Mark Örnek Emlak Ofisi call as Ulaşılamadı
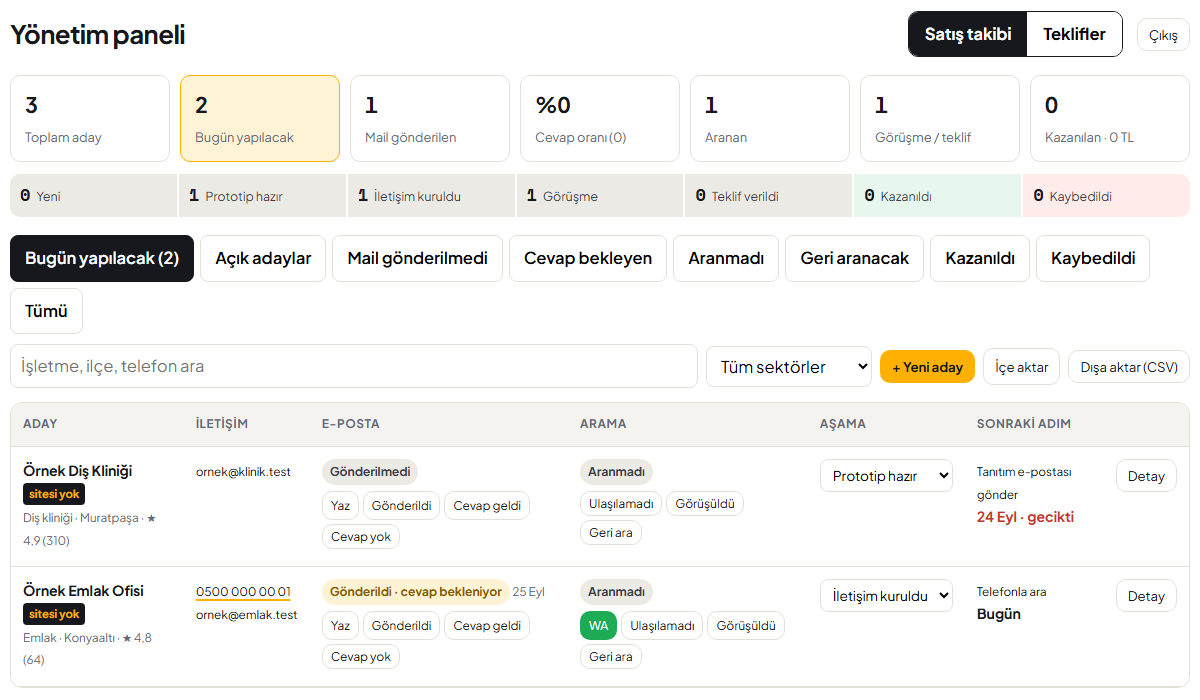The width and height of the screenshot is (1200, 700). coord(662,626)
